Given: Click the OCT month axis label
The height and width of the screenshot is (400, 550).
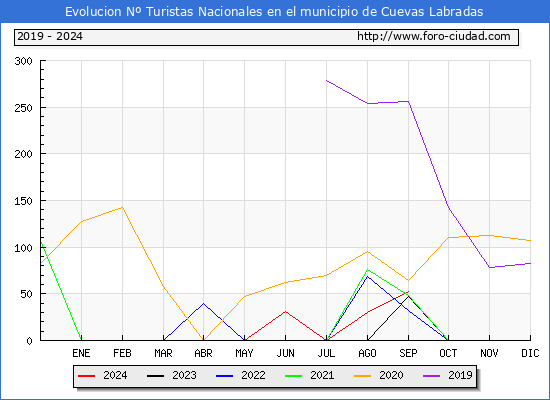Looking at the screenshot, I should point(448,353).
